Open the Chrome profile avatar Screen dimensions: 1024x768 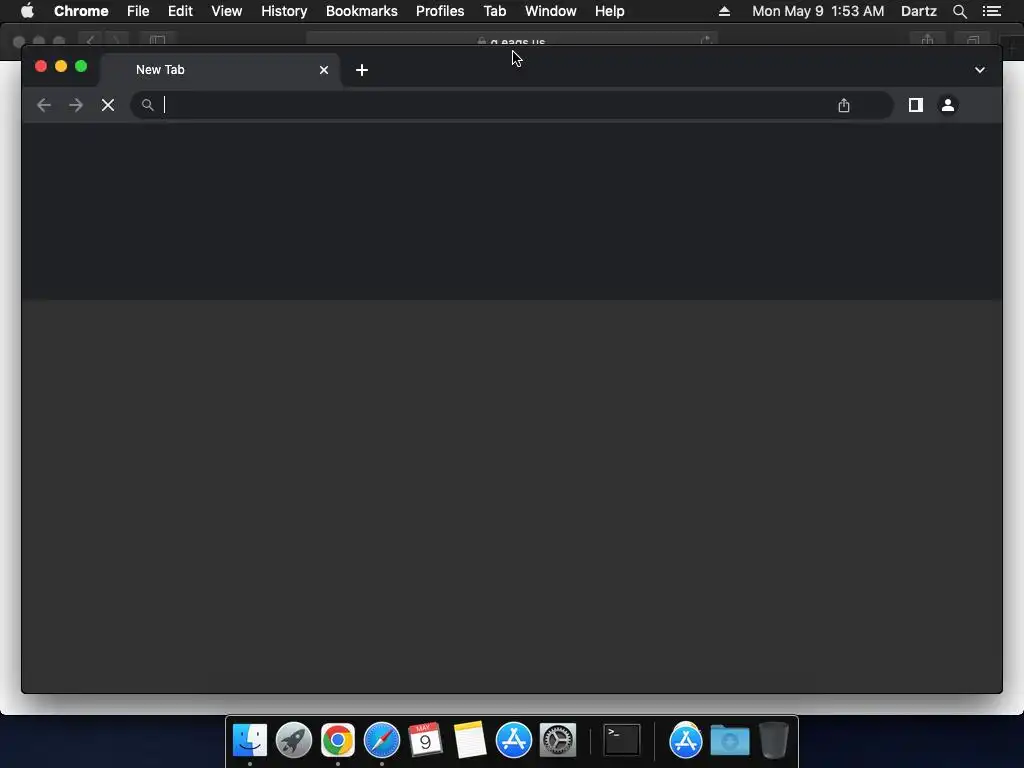948,105
